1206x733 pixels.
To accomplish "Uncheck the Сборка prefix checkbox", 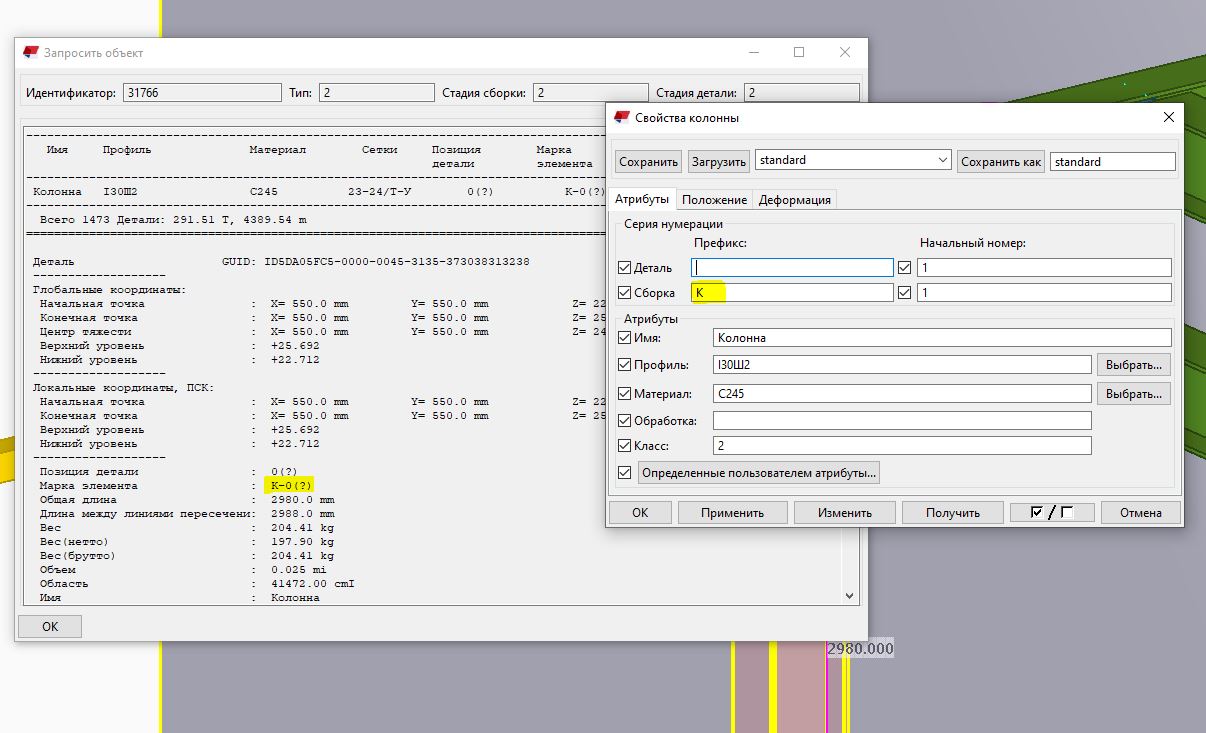I will coord(625,293).
